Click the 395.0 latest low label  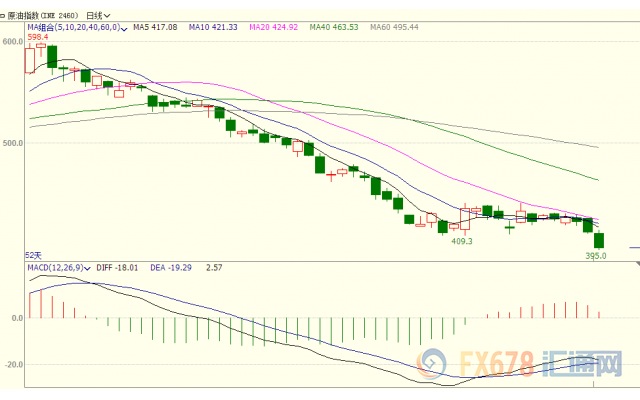(x=596, y=256)
